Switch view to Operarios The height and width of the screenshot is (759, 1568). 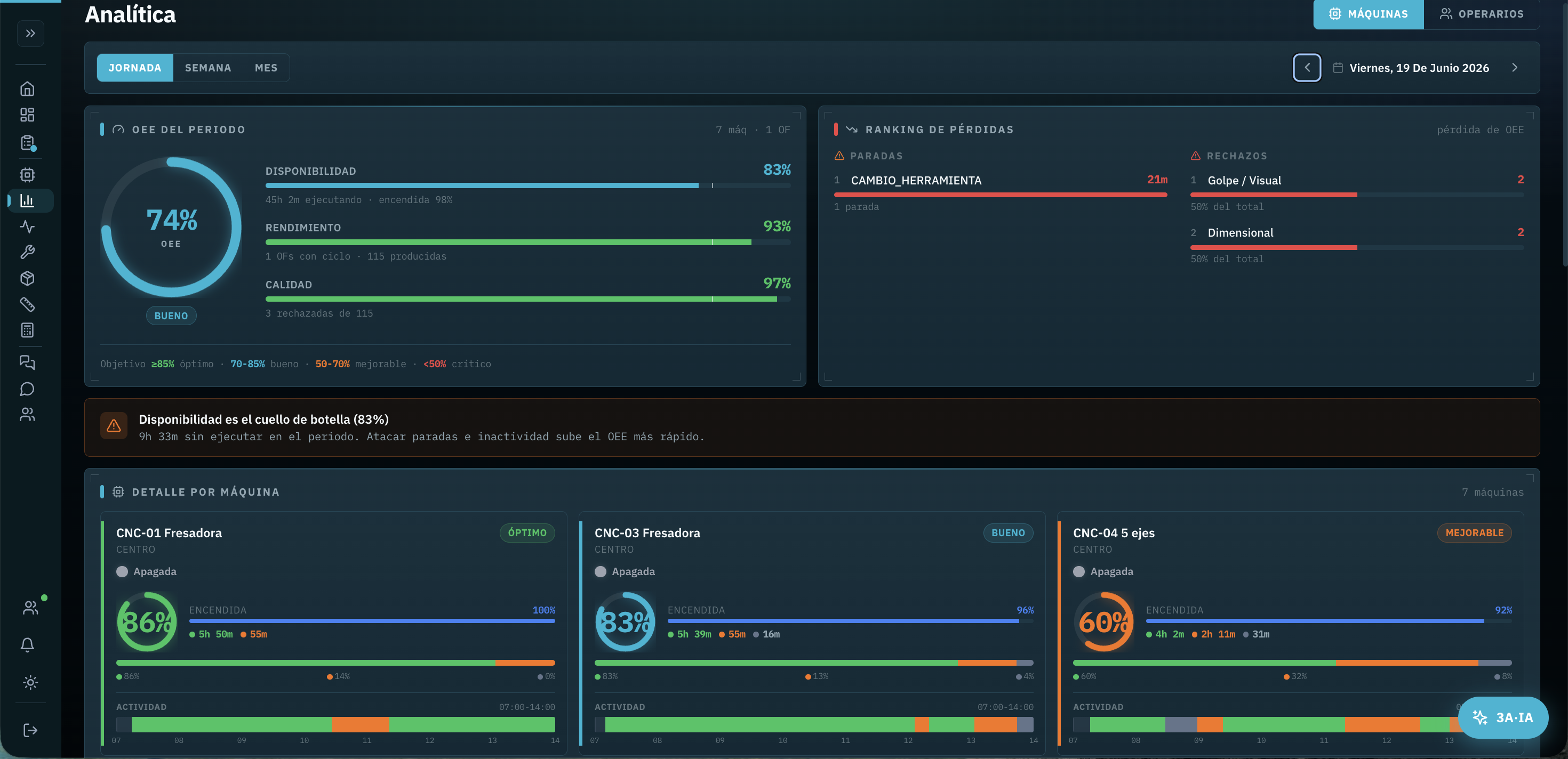(x=1482, y=14)
